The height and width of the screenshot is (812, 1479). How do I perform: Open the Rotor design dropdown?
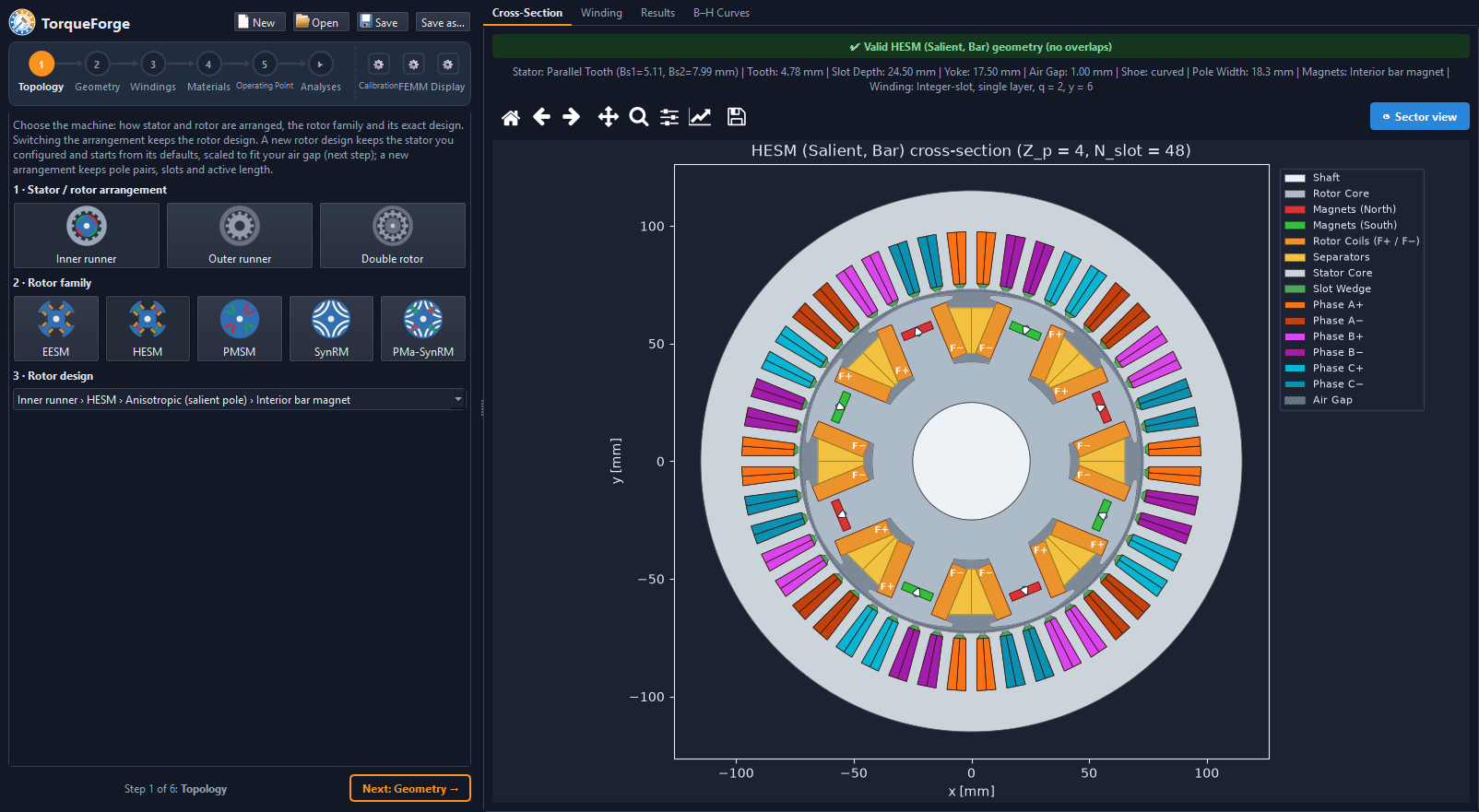pyautogui.click(x=240, y=400)
